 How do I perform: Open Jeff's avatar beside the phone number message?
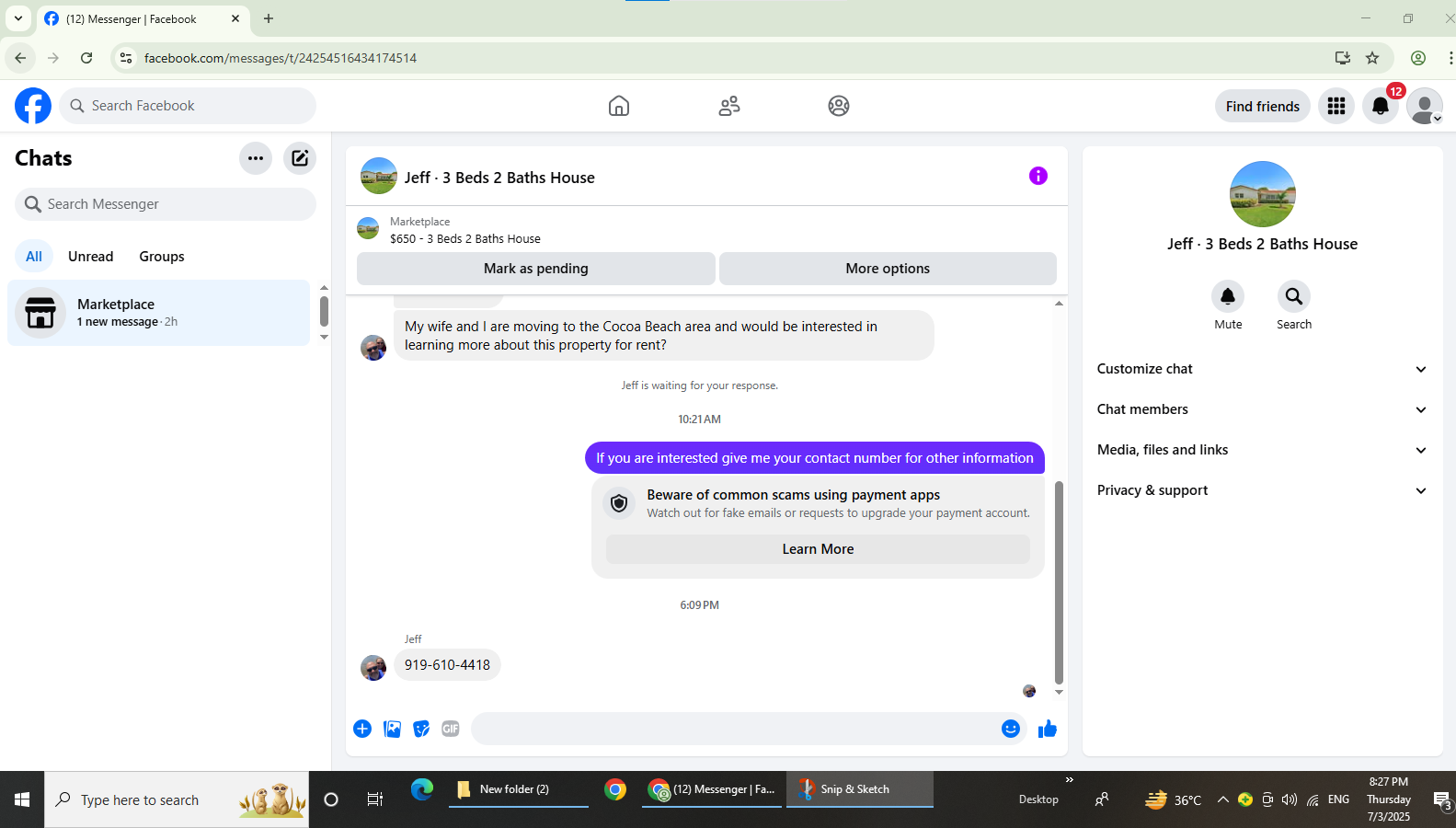pos(373,668)
